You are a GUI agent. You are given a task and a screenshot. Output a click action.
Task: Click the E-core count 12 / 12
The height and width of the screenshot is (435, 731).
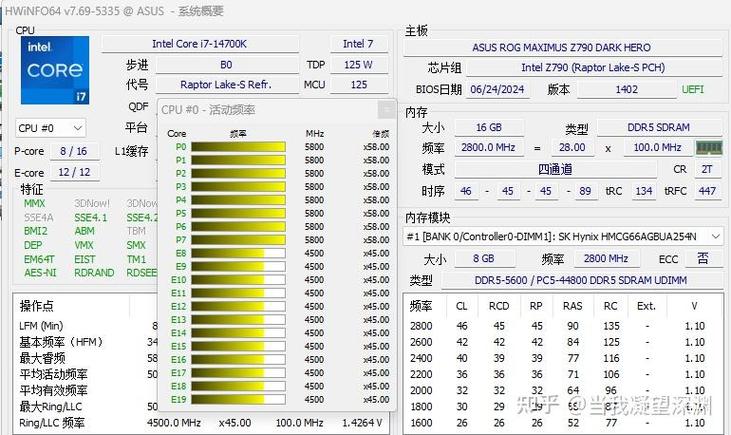click(x=74, y=172)
